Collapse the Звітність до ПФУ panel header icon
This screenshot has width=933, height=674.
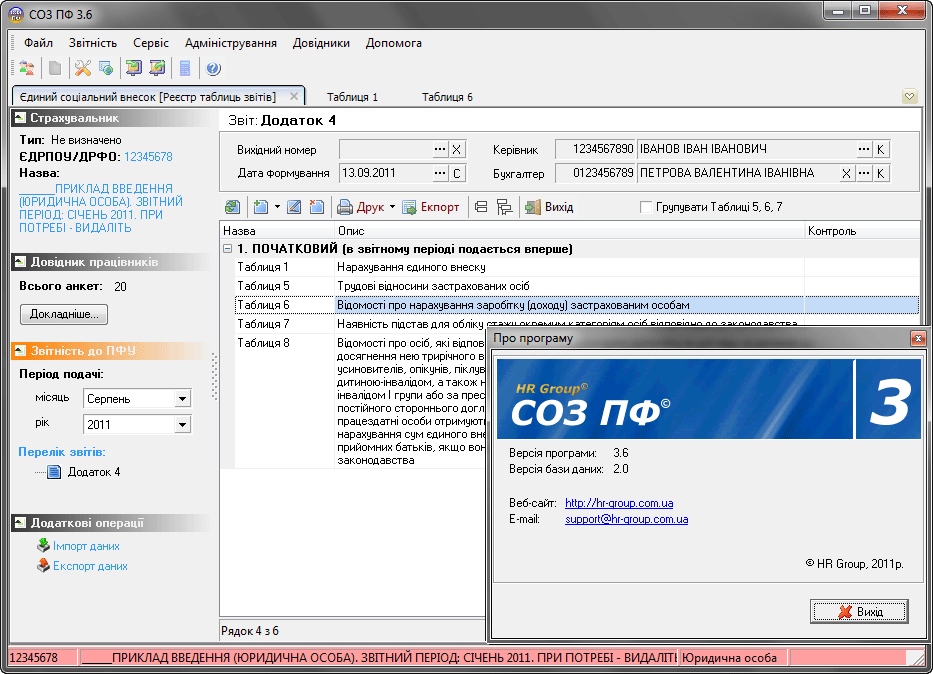click(20, 351)
